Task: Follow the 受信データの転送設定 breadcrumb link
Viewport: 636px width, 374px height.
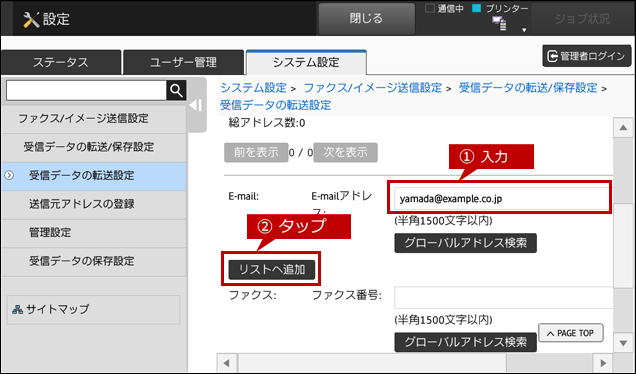Action: pos(275,105)
